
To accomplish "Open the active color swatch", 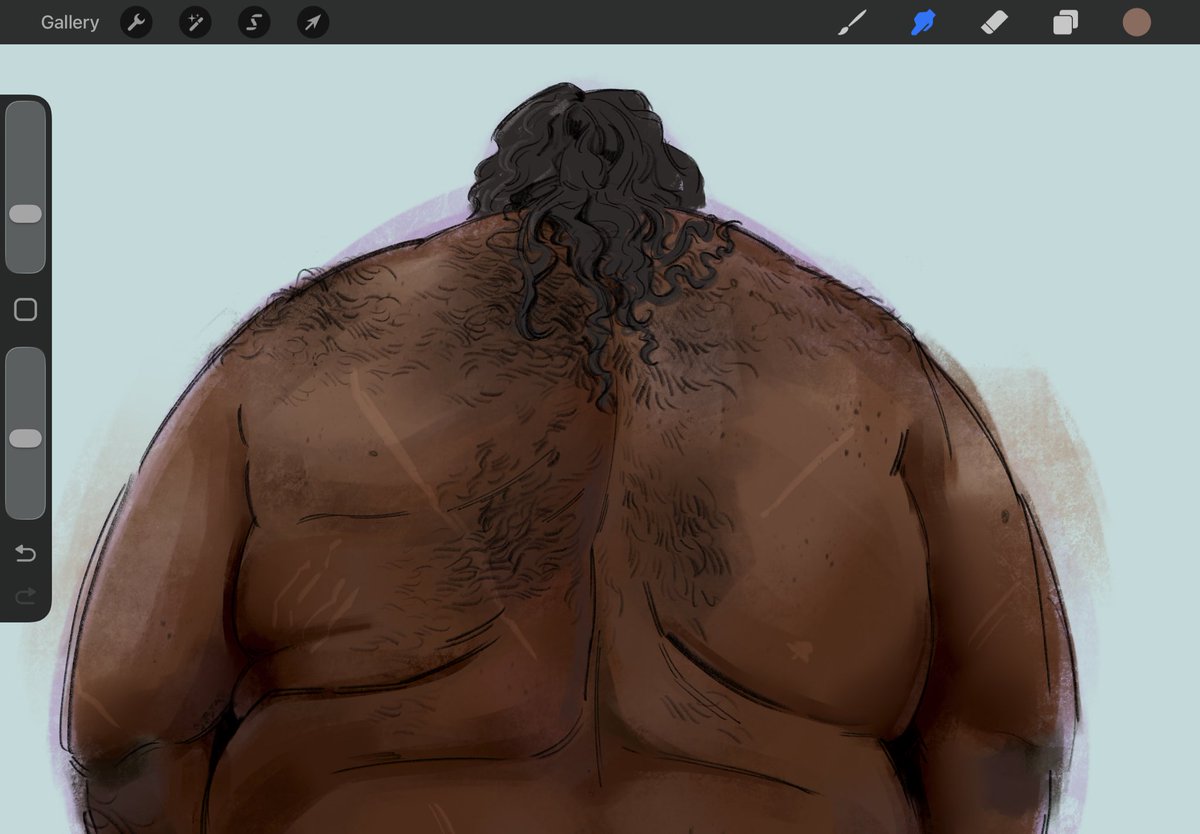I will pyautogui.click(x=1137, y=22).
